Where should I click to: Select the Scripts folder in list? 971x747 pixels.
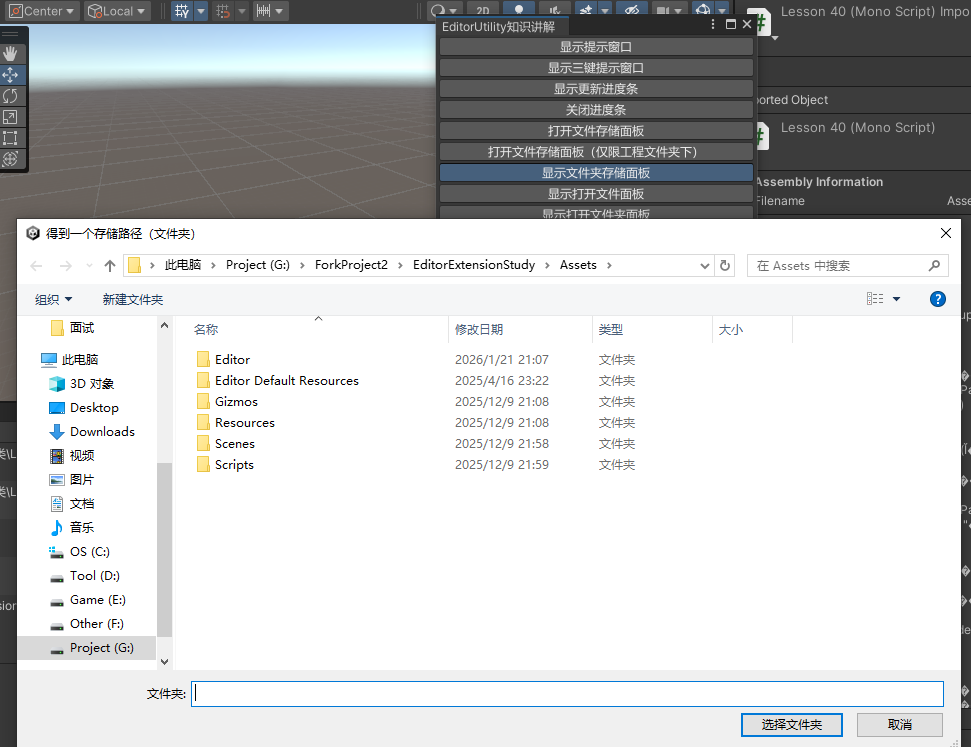[234, 465]
